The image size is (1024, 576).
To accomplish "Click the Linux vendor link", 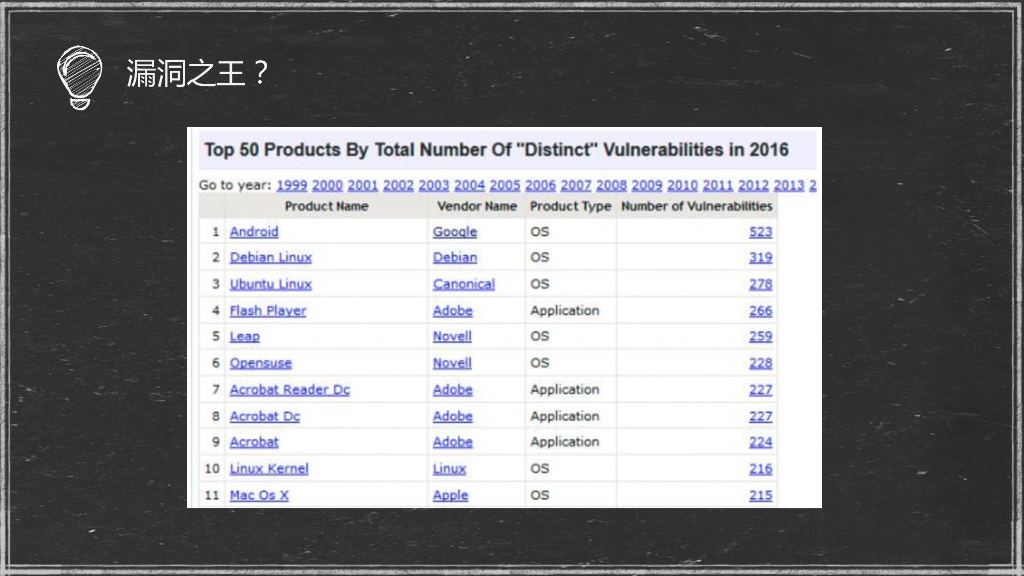I will pos(449,469).
